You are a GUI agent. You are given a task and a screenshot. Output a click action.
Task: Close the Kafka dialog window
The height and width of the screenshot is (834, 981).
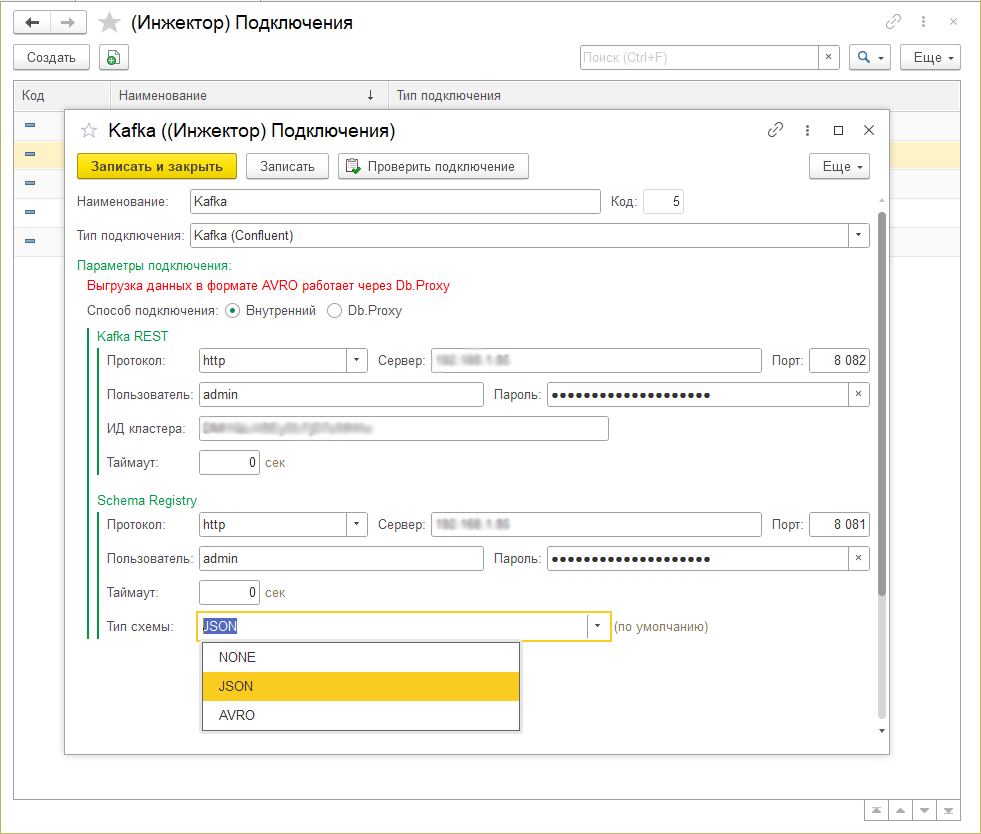(x=869, y=130)
